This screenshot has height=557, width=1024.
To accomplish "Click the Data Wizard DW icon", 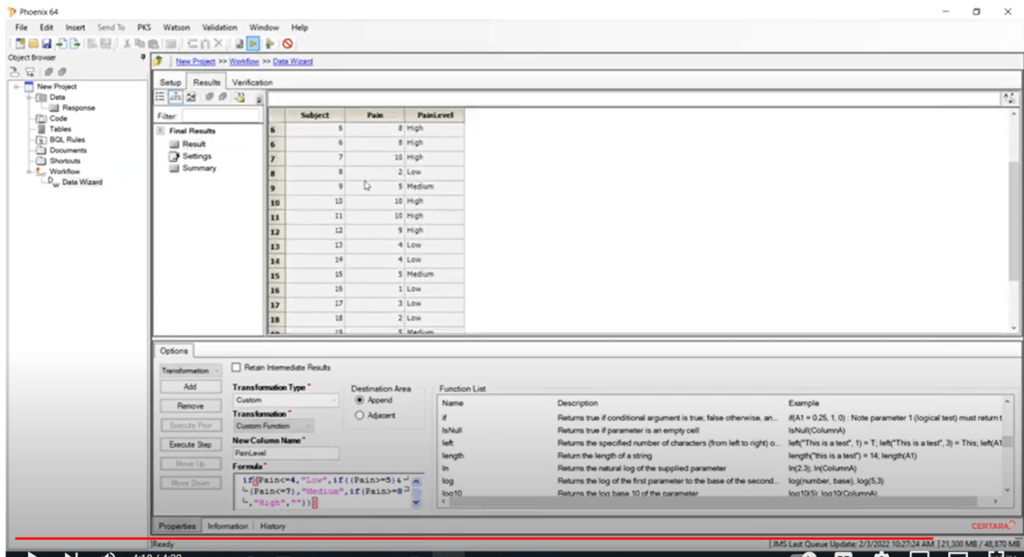I will point(53,182).
